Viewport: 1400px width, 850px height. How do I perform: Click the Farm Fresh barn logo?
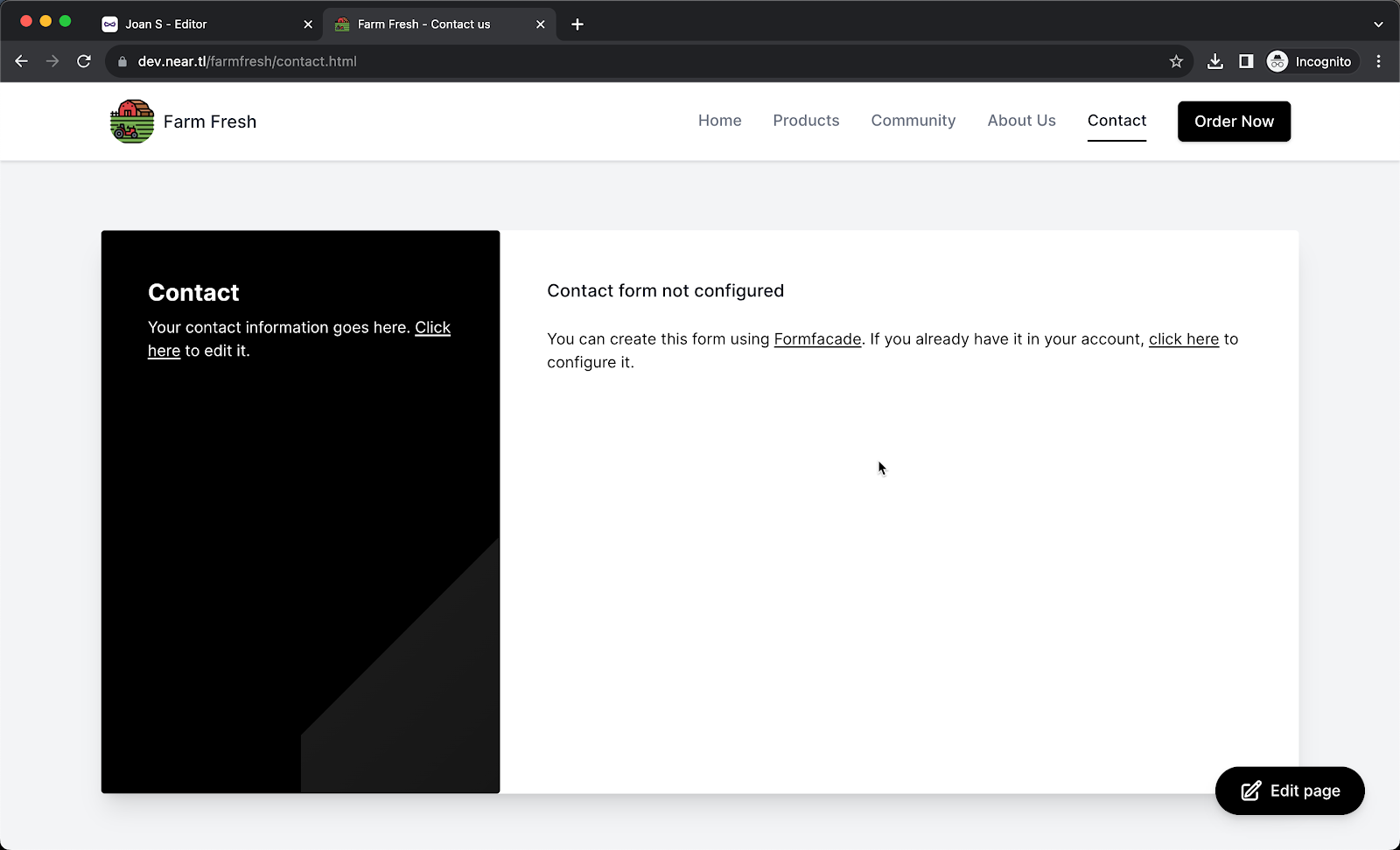(130, 121)
